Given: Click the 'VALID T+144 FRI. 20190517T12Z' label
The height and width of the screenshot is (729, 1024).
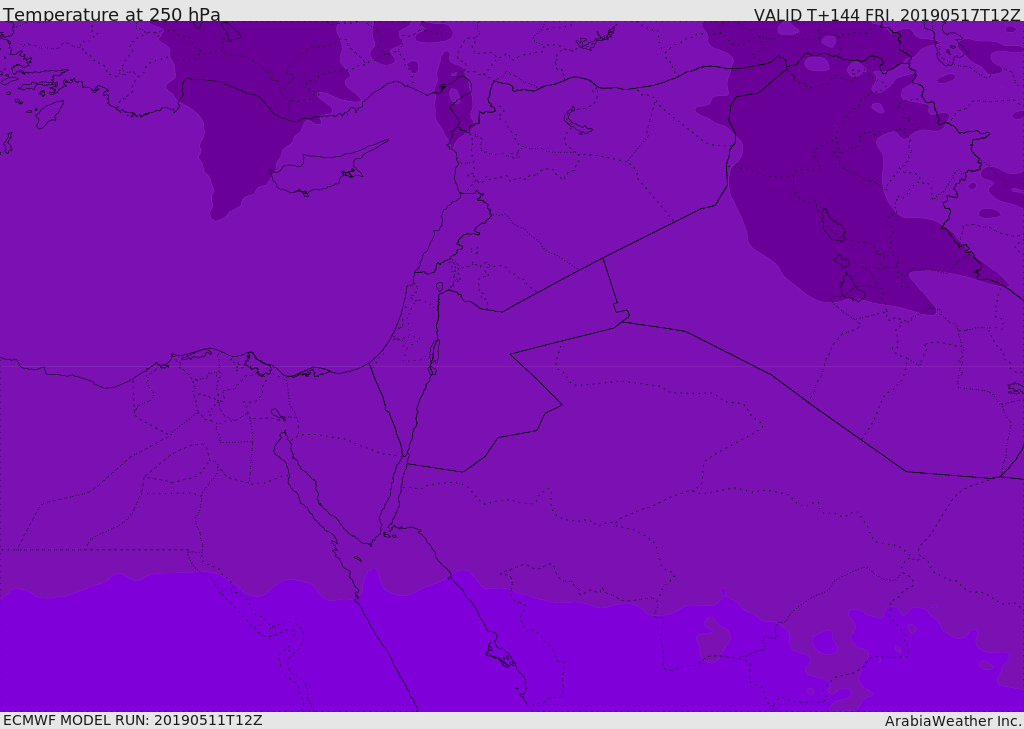Looking at the screenshot, I should pyautogui.click(x=887, y=14).
